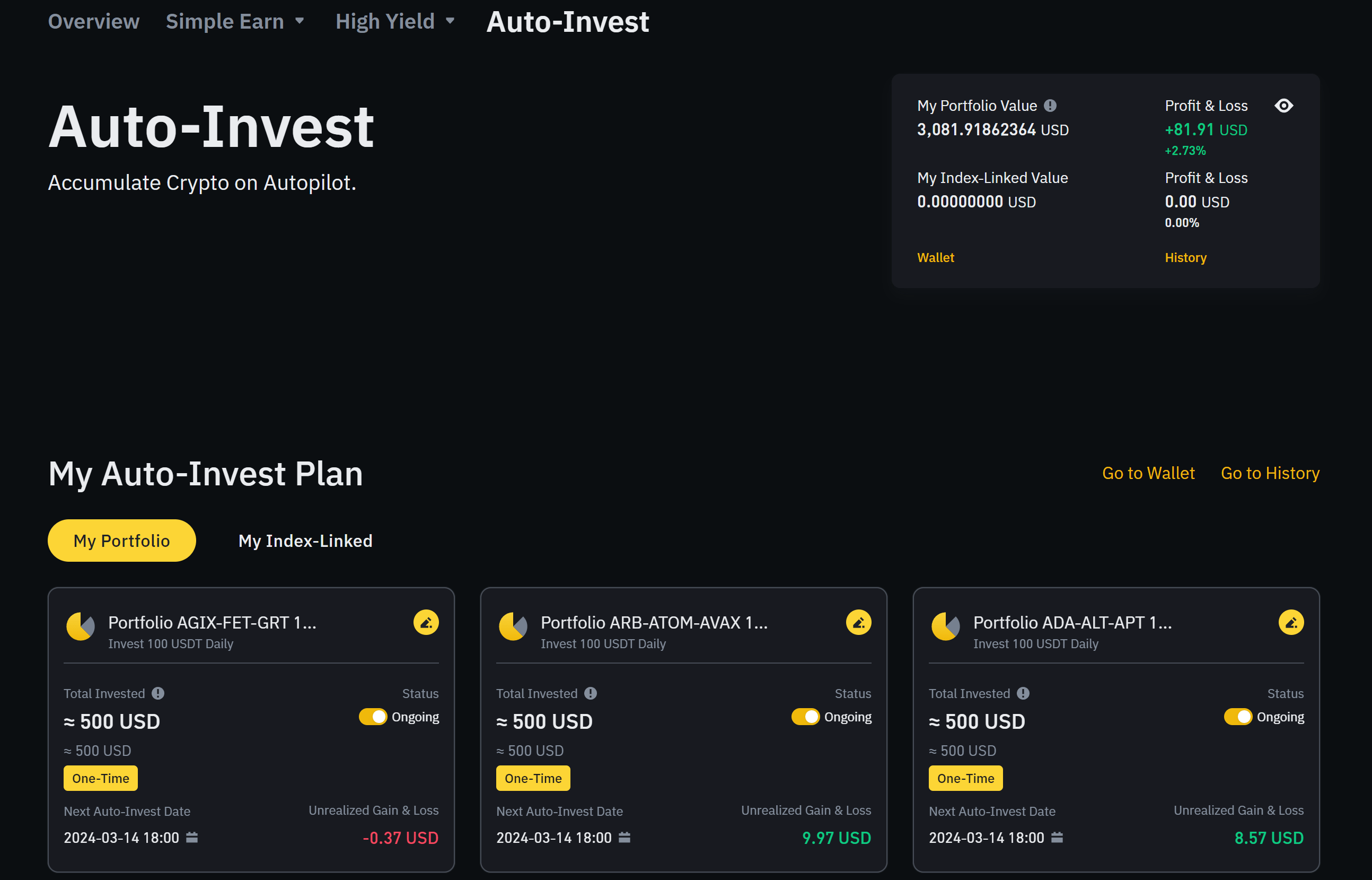This screenshot has height=880, width=1372.
Task: Click the info icon beside My Portfolio Value
Action: click(1050, 106)
